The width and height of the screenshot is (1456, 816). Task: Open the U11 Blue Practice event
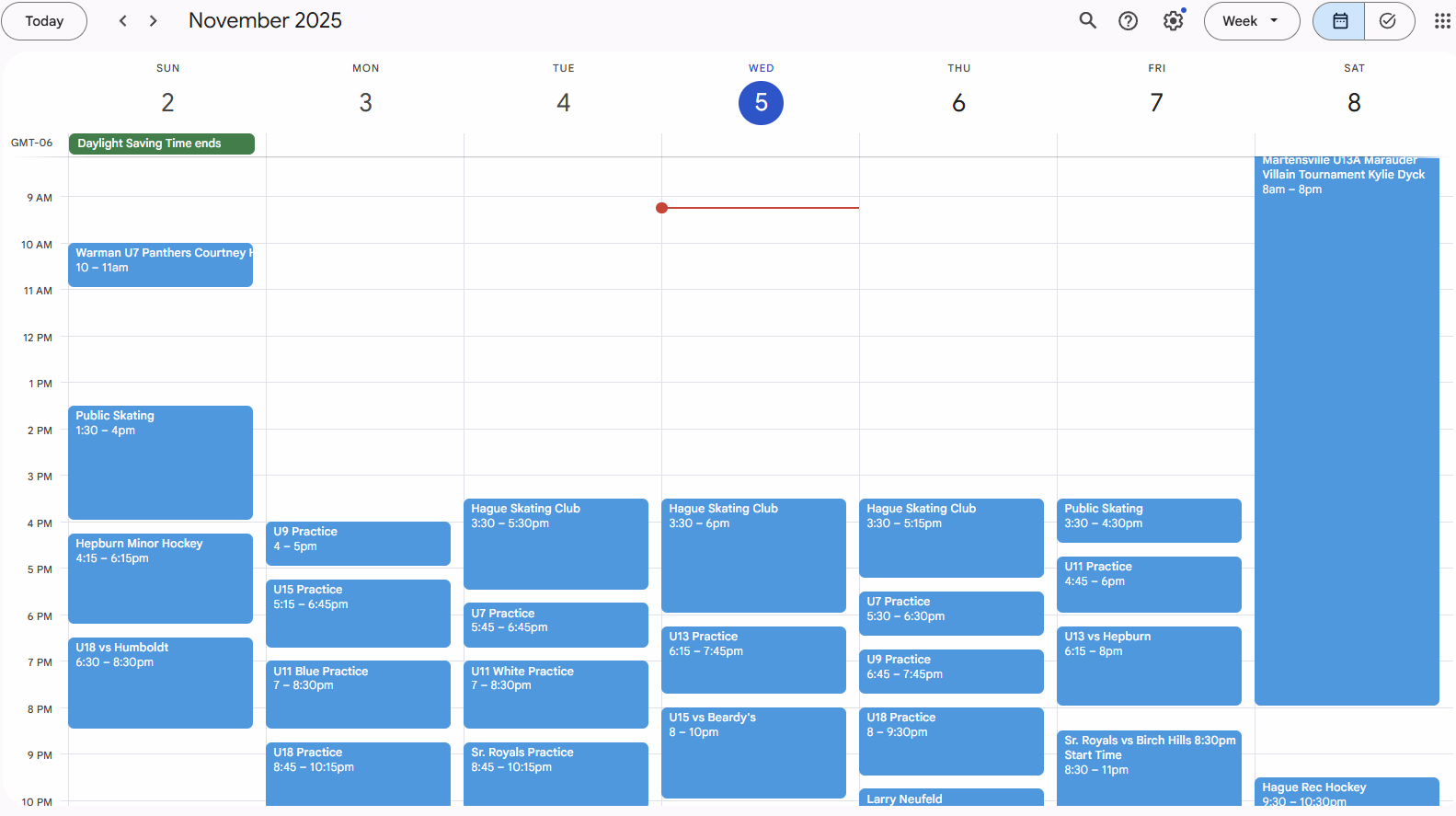[358, 694]
